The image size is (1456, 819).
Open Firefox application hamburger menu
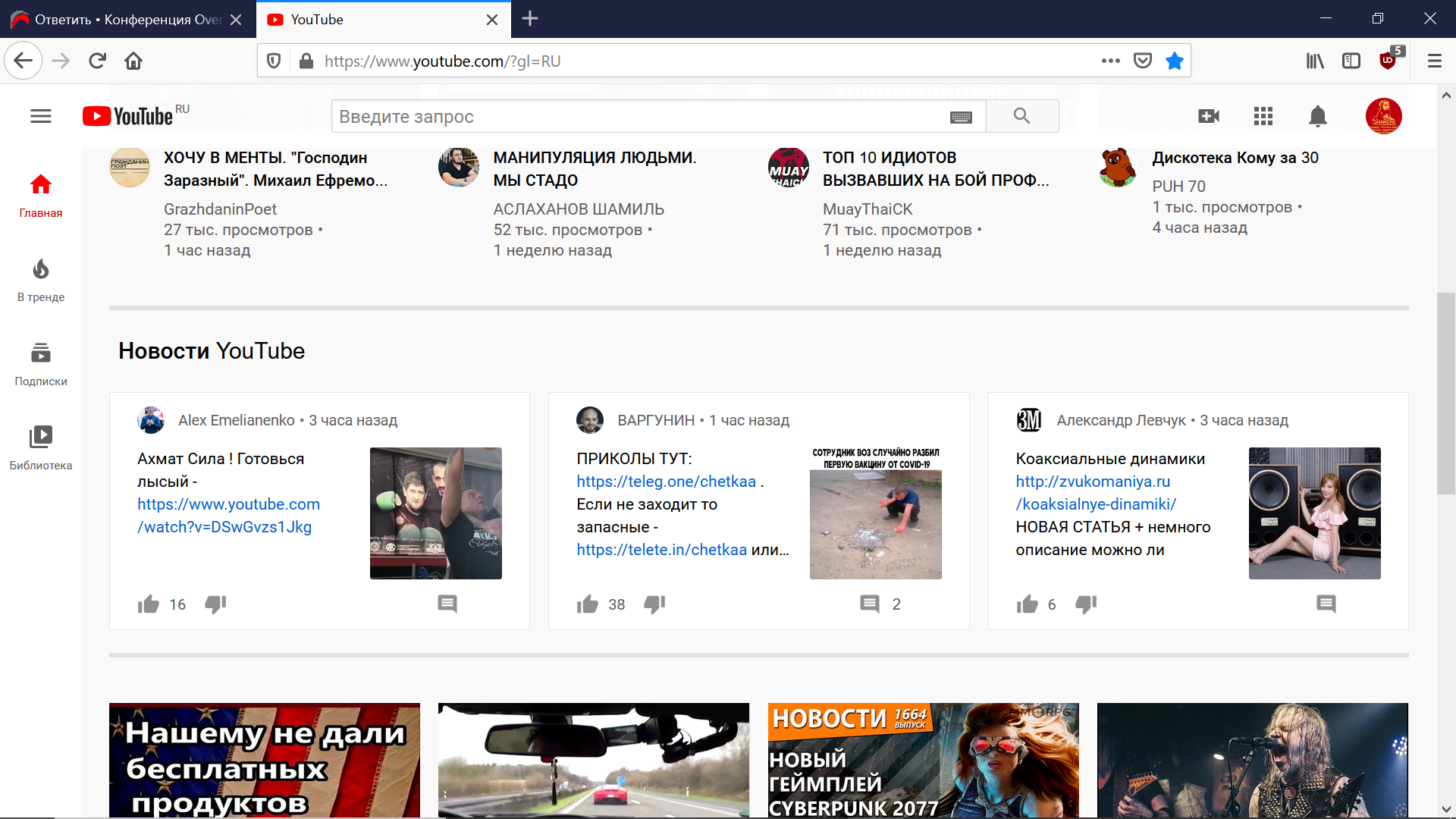(1434, 61)
